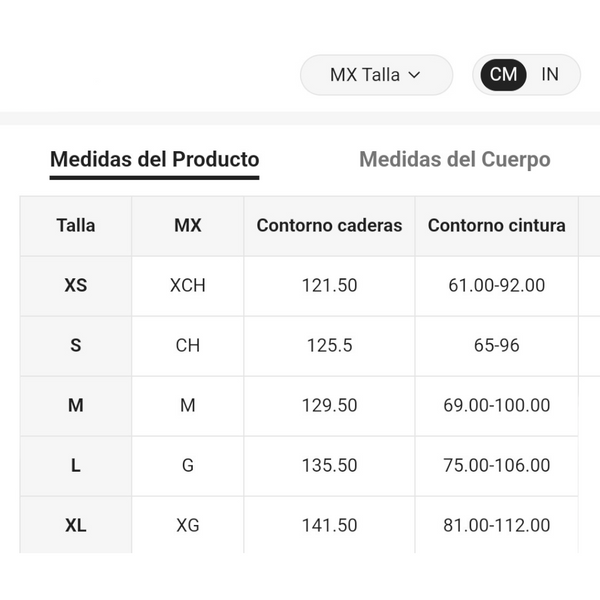
Task: Click the Contorno cintura column header
Action: coord(496,226)
